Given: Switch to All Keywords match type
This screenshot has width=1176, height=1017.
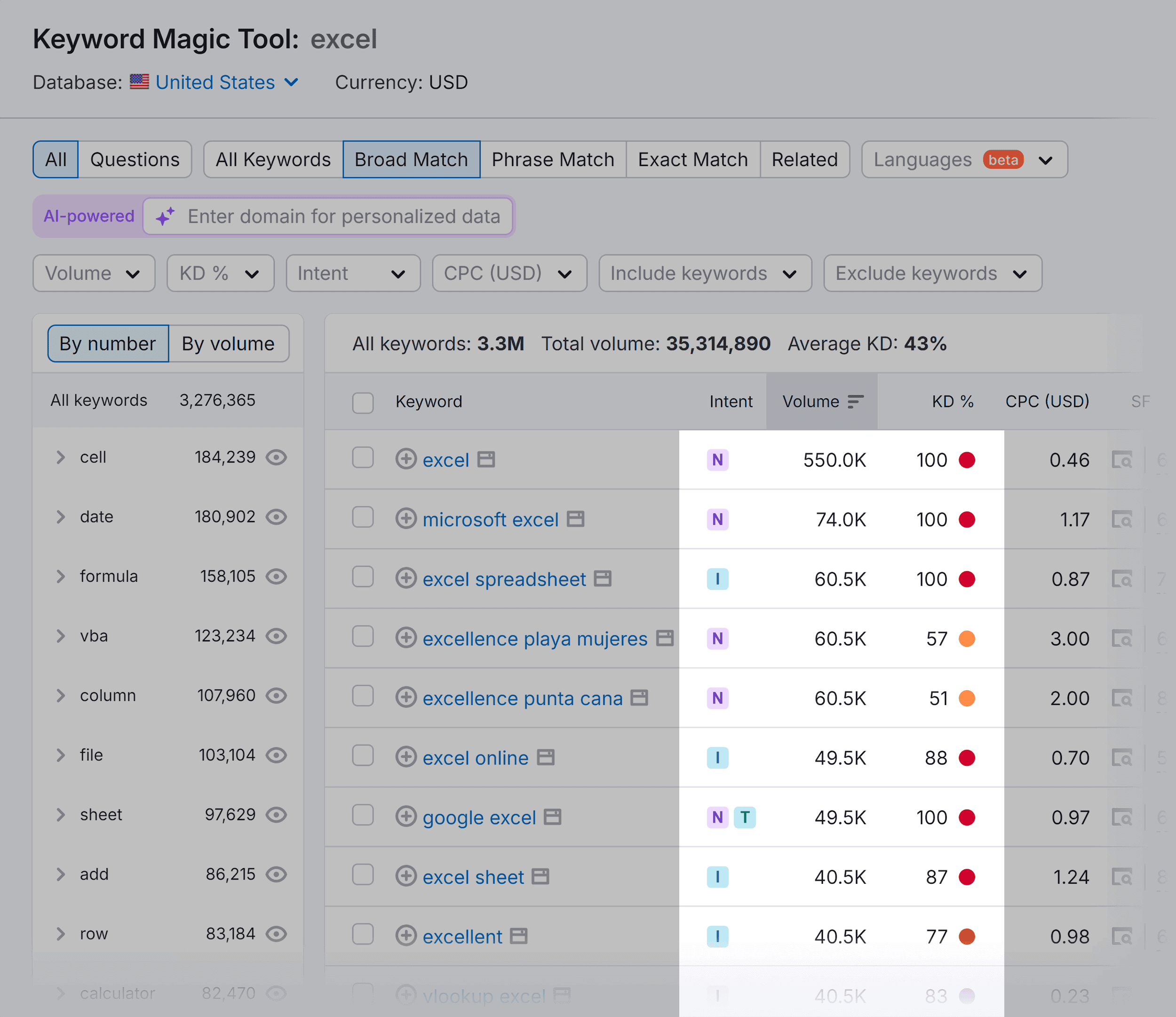Looking at the screenshot, I should 273,159.
